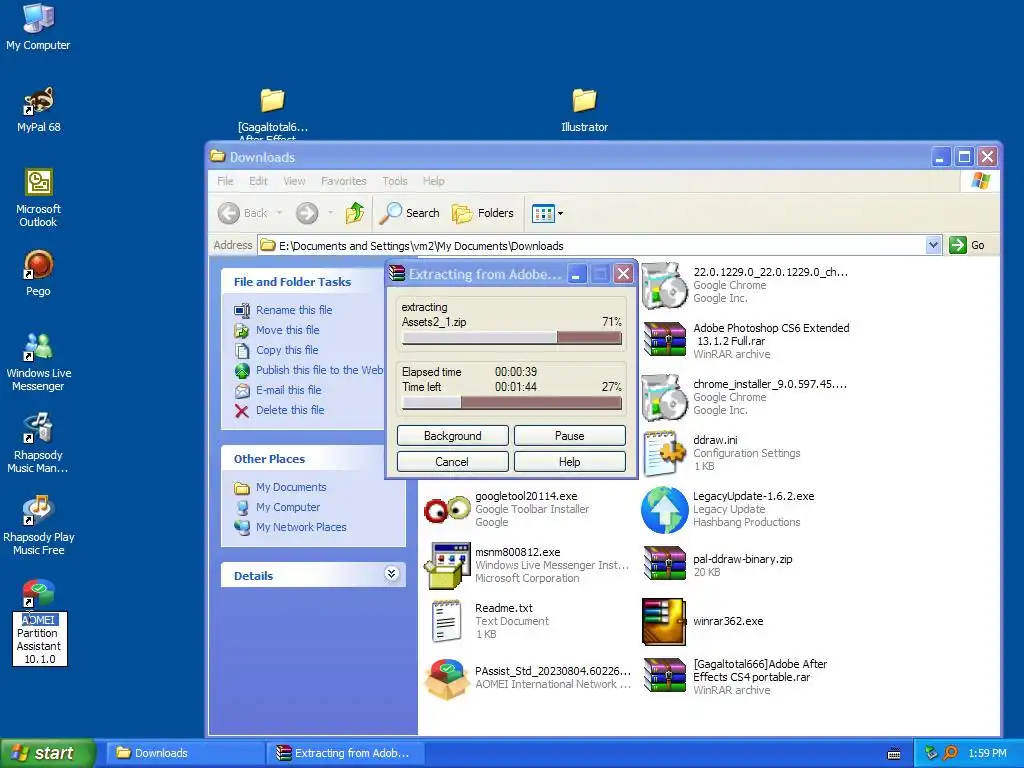Go up one folder level
The height and width of the screenshot is (768, 1024).
(355, 213)
